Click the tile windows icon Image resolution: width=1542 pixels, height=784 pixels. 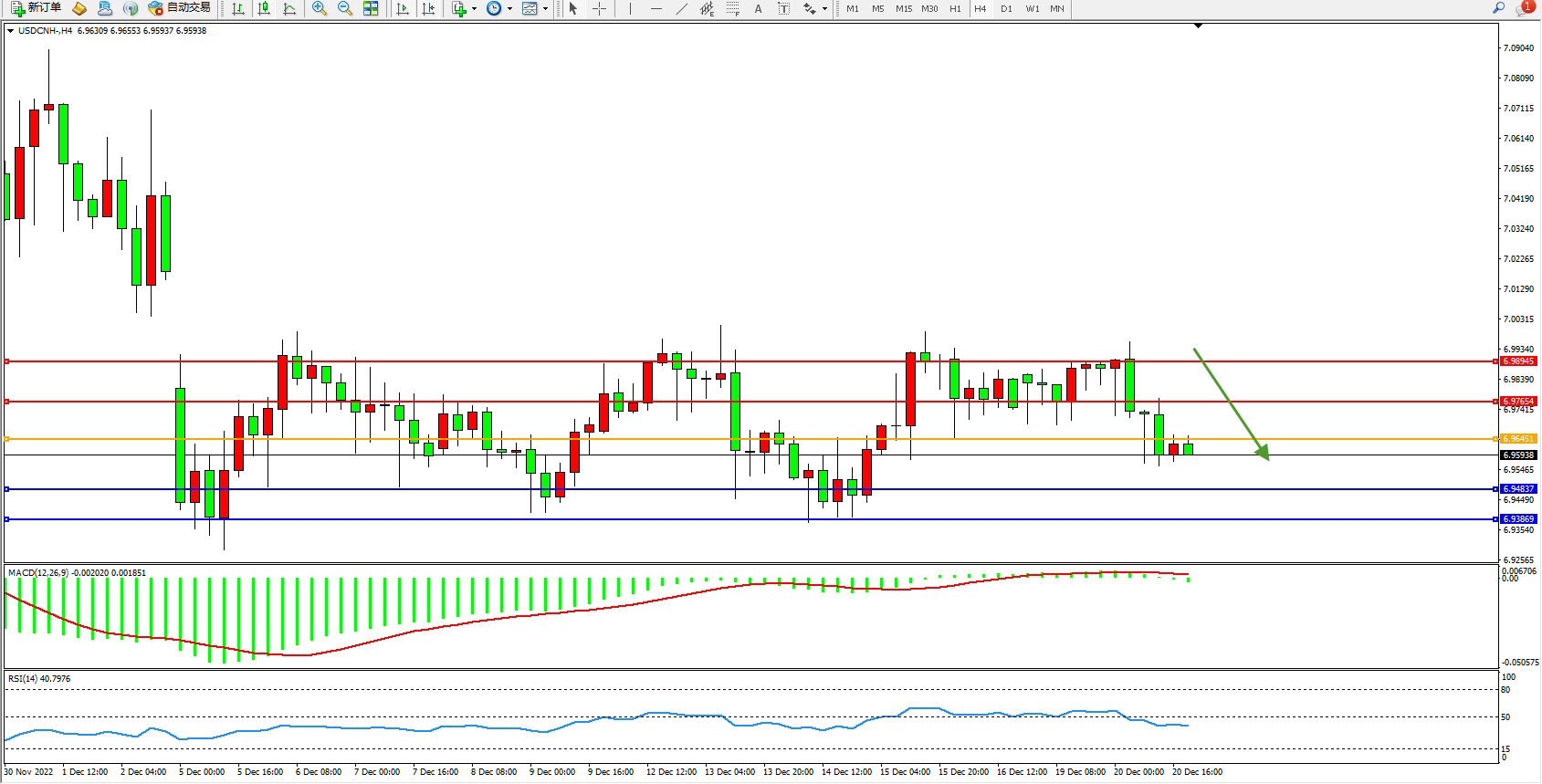371,8
